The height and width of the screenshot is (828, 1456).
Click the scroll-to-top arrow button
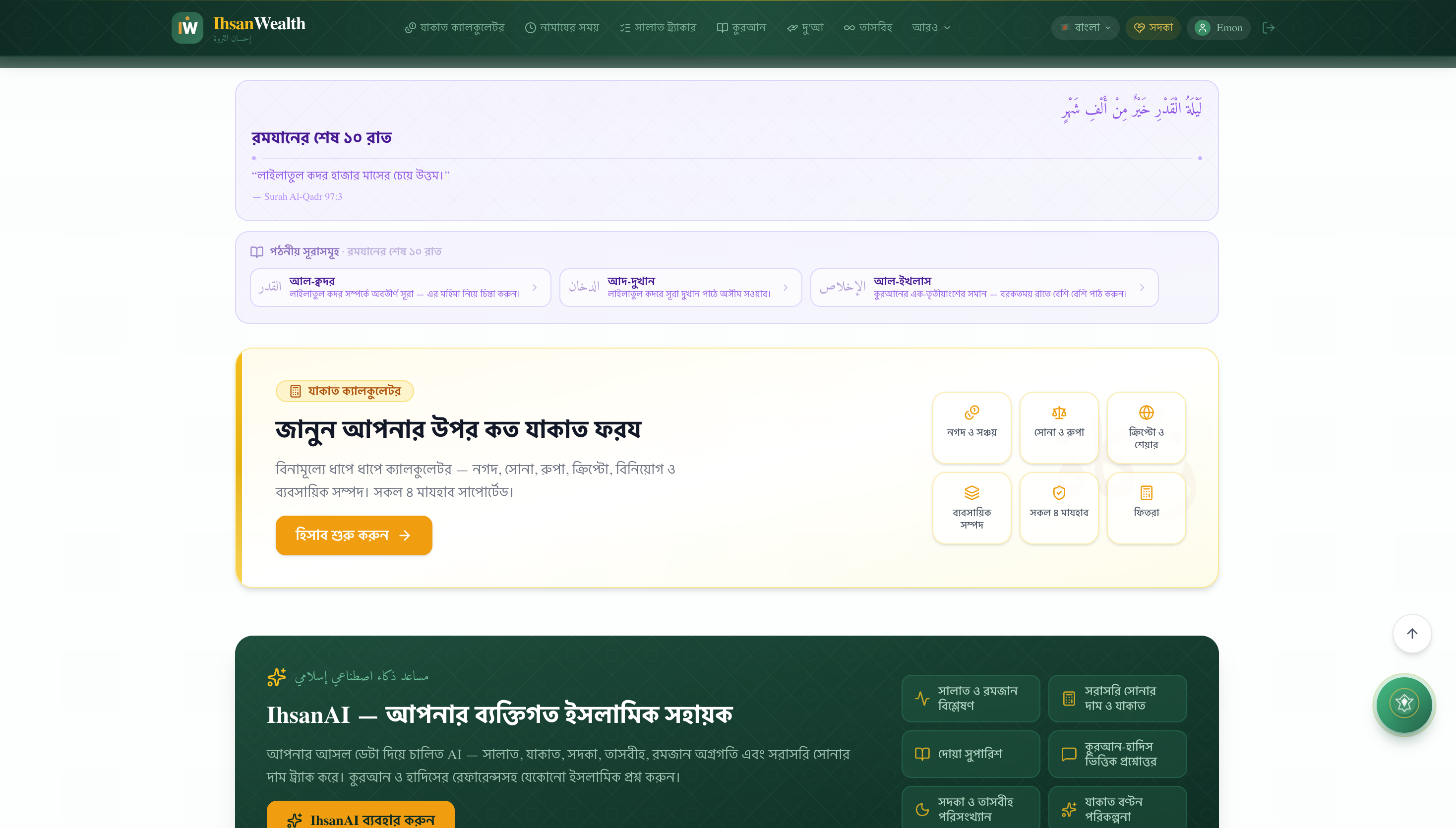click(x=1412, y=634)
